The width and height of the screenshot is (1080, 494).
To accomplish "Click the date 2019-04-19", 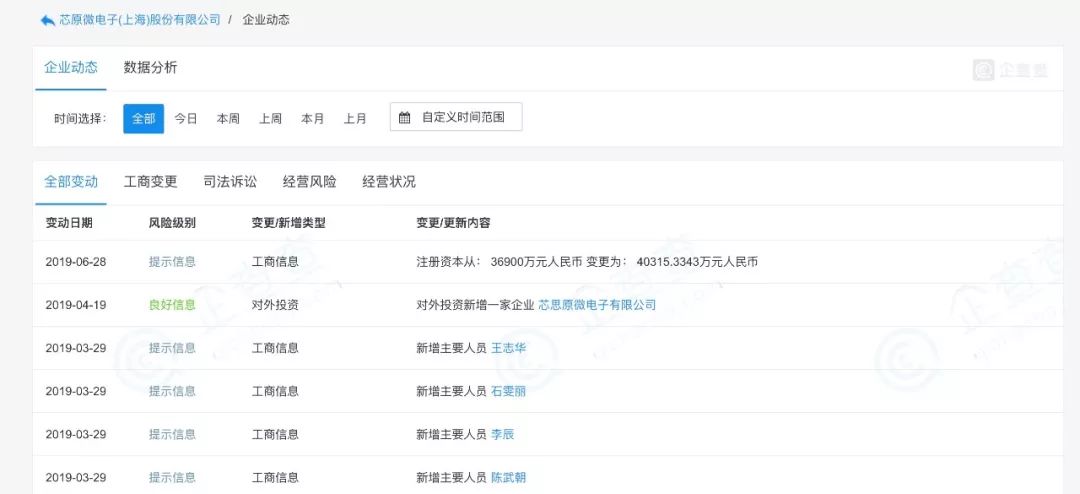I will pyautogui.click(x=76, y=305).
